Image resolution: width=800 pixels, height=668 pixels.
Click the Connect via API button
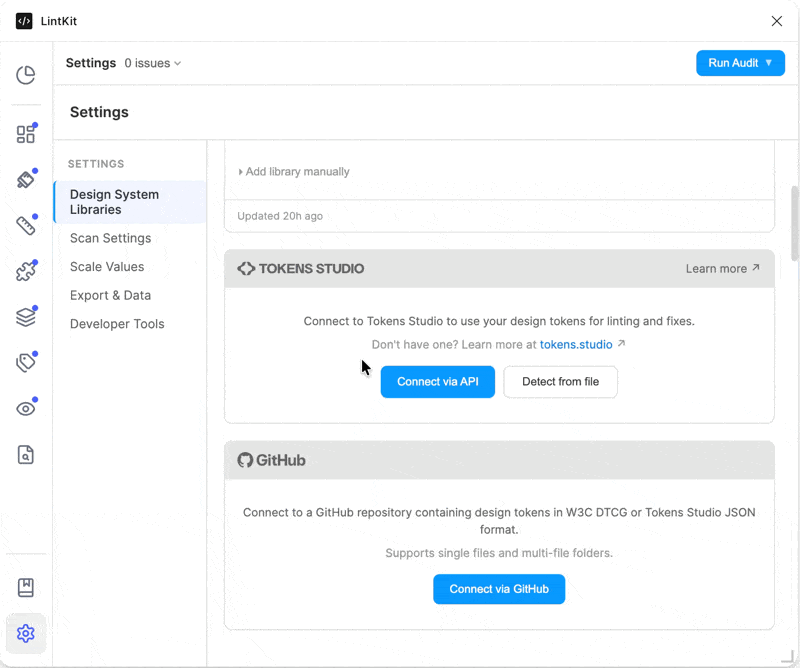pos(437,382)
